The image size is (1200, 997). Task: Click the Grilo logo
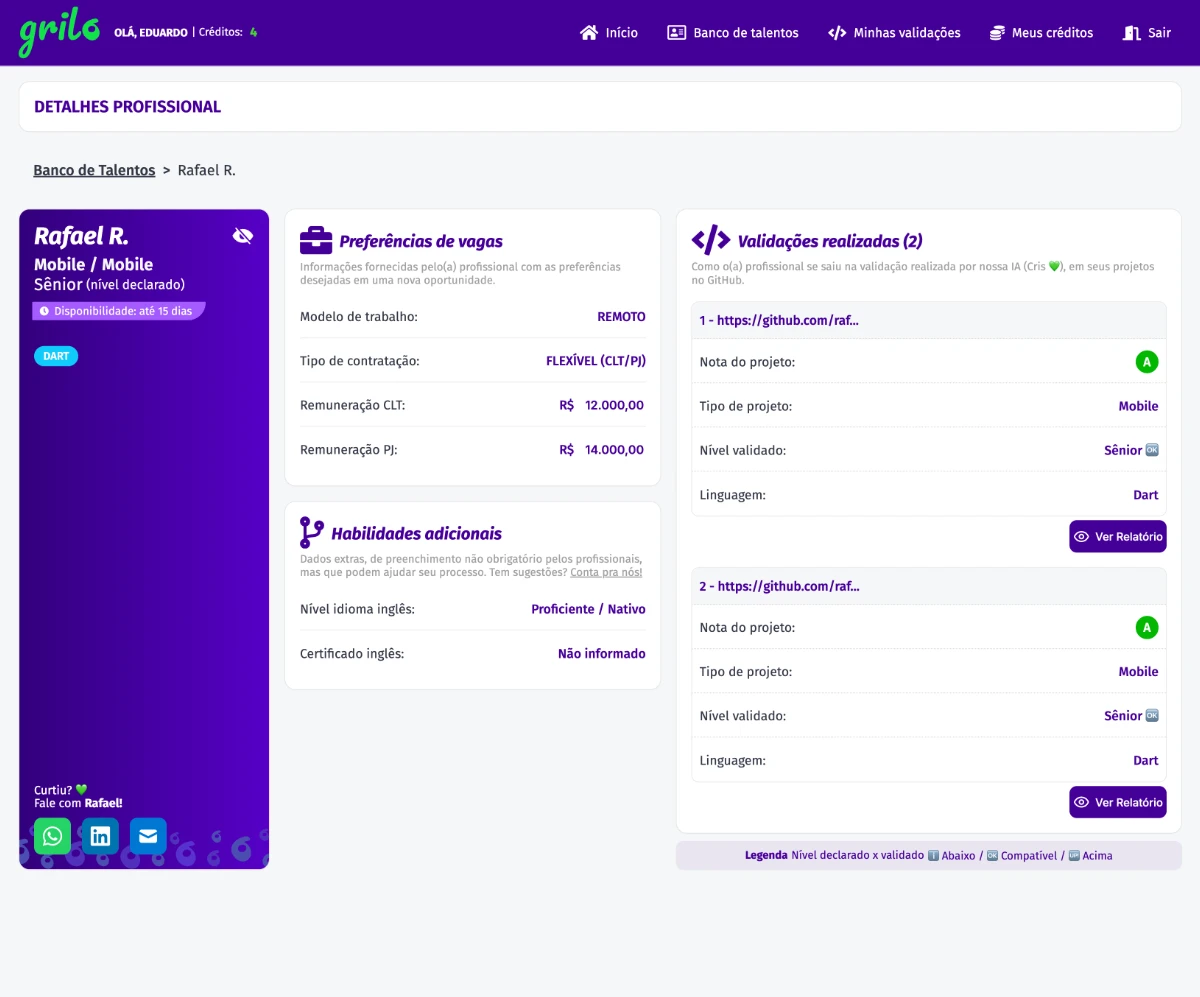coord(60,33)
